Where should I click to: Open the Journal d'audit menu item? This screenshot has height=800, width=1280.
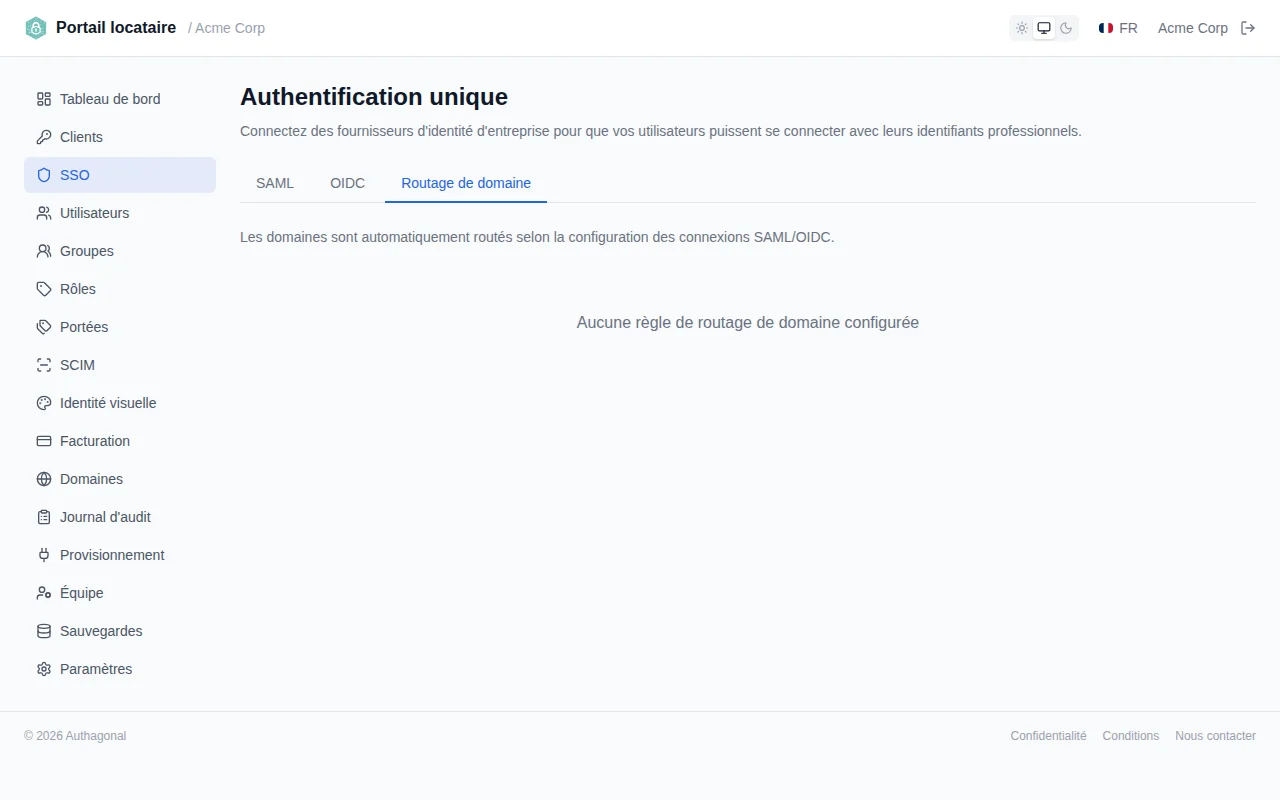tap(120, 517)
